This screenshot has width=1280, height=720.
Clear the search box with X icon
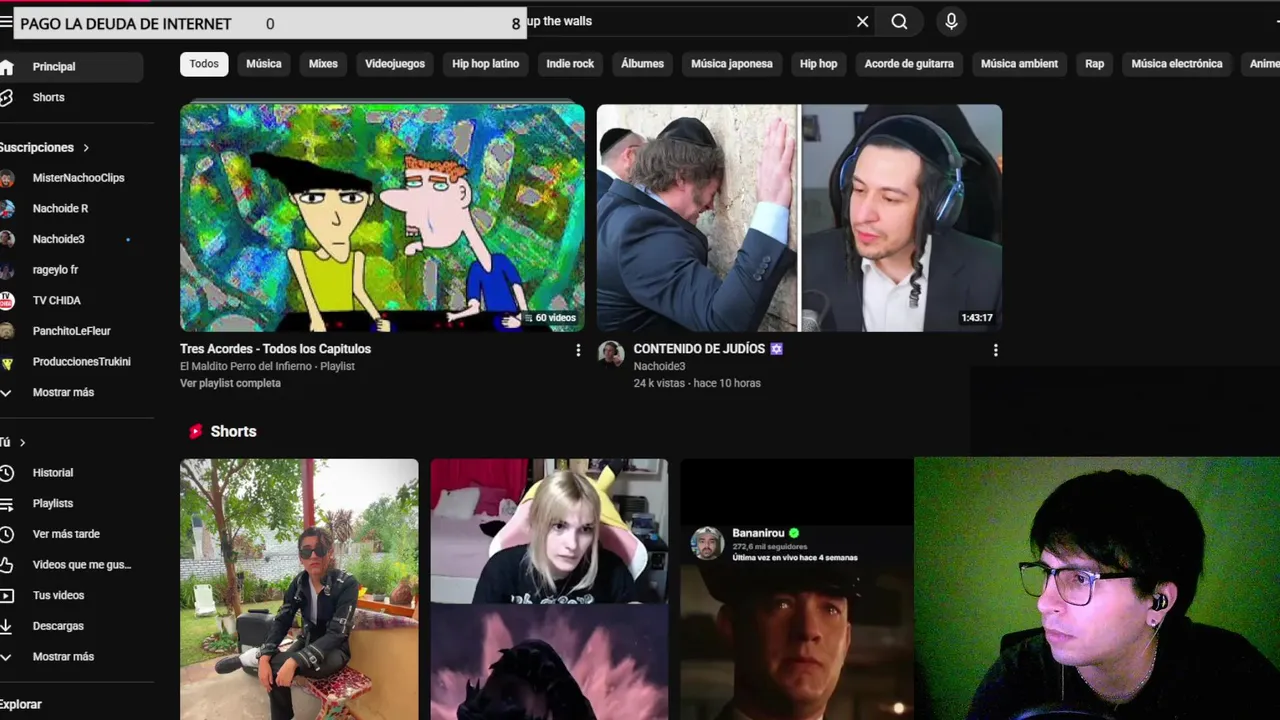(862, 21)
